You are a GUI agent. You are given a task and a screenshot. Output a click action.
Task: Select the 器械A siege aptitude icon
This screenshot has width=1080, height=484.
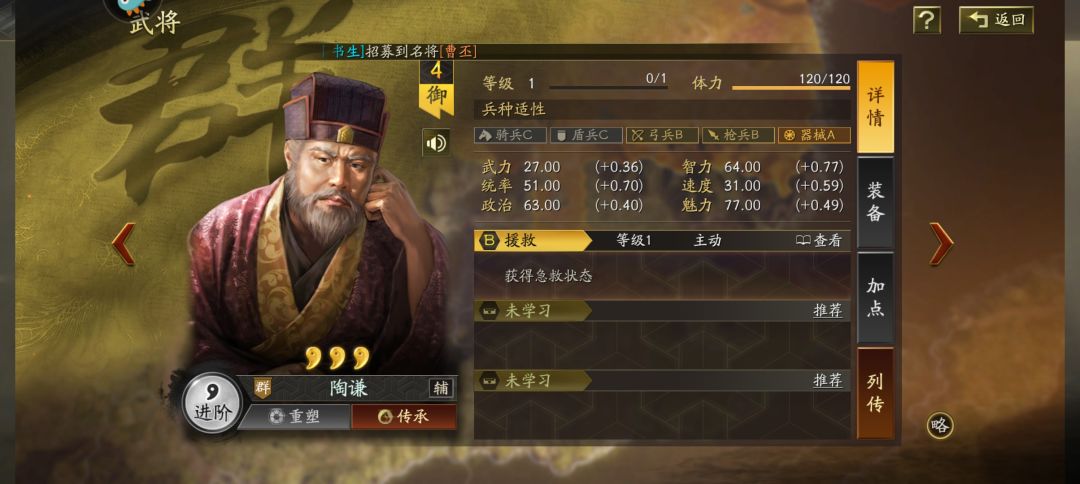[x=814, y=135]
